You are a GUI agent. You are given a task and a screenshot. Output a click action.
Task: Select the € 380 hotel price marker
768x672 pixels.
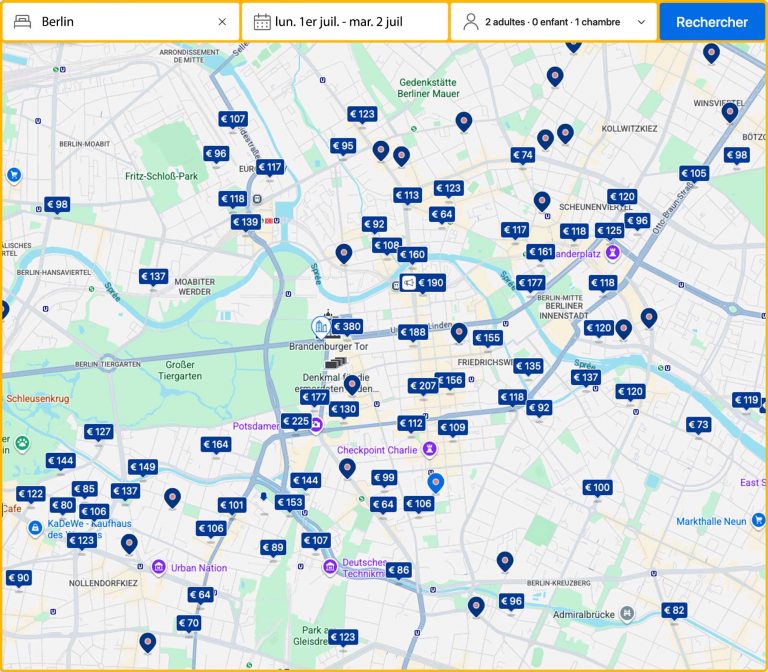[x=347, y=326]
